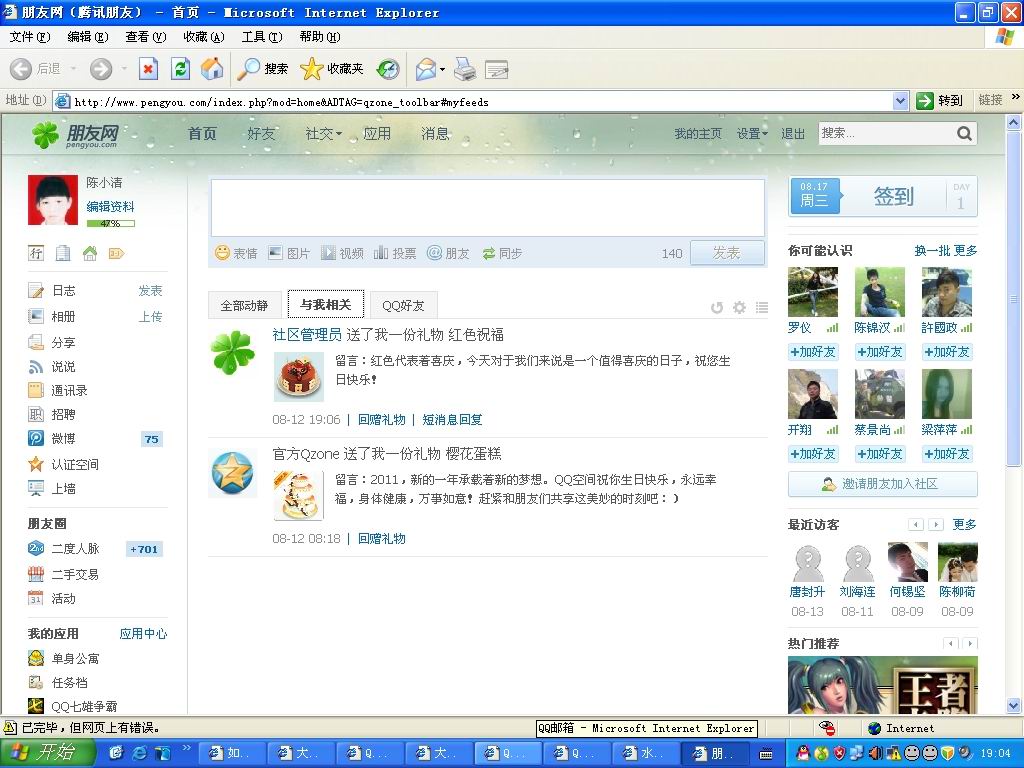The width and height of the screenshot is (1024, 768).
Task: Click in the status update text box
Action: point(487,208)
